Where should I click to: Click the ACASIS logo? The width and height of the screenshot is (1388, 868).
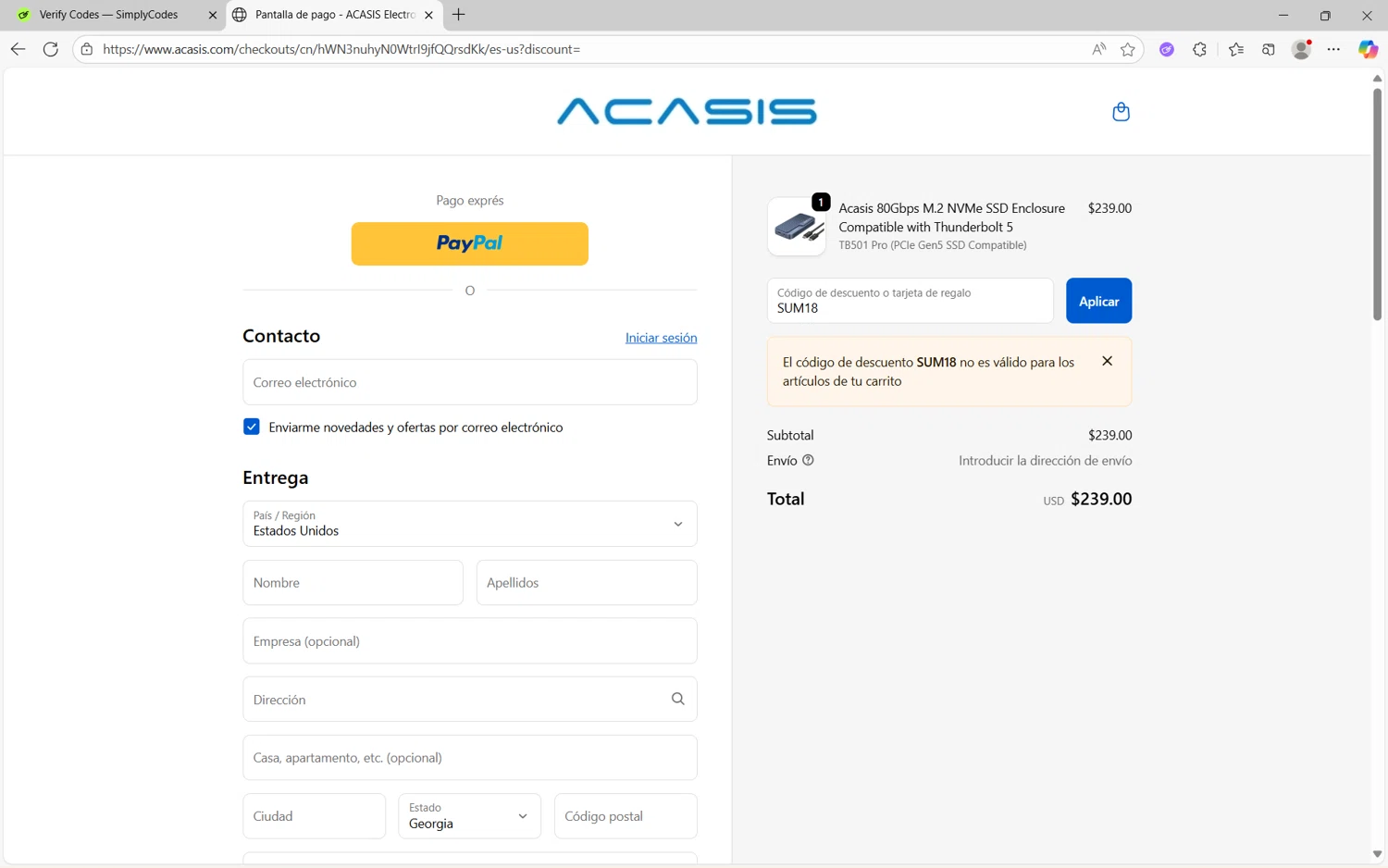coord(687,112)
